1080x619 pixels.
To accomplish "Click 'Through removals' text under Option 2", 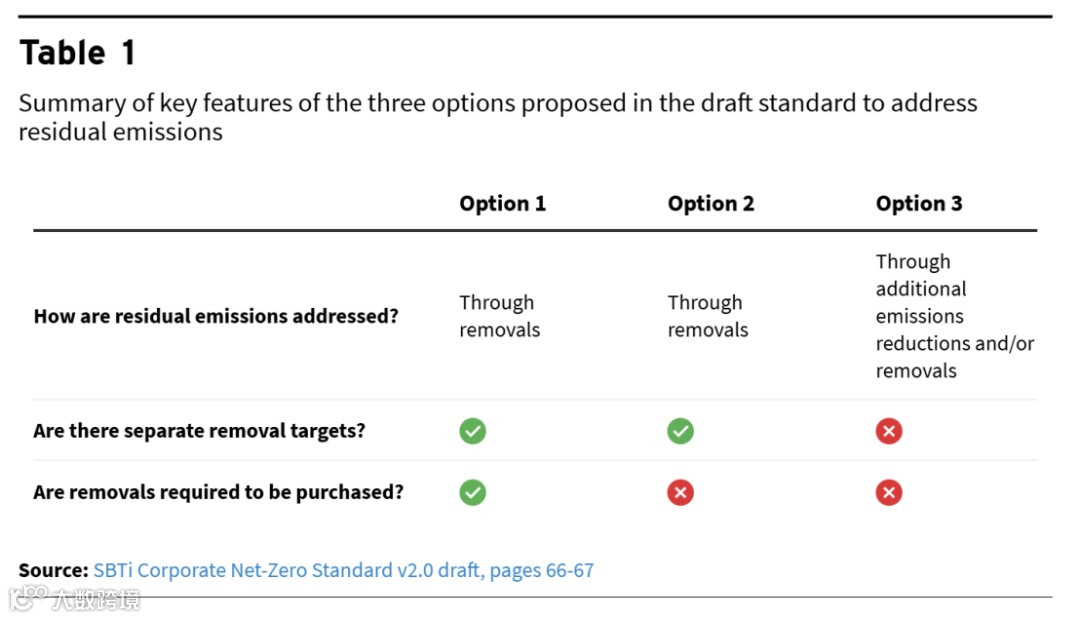I will [x=707, y=316].
